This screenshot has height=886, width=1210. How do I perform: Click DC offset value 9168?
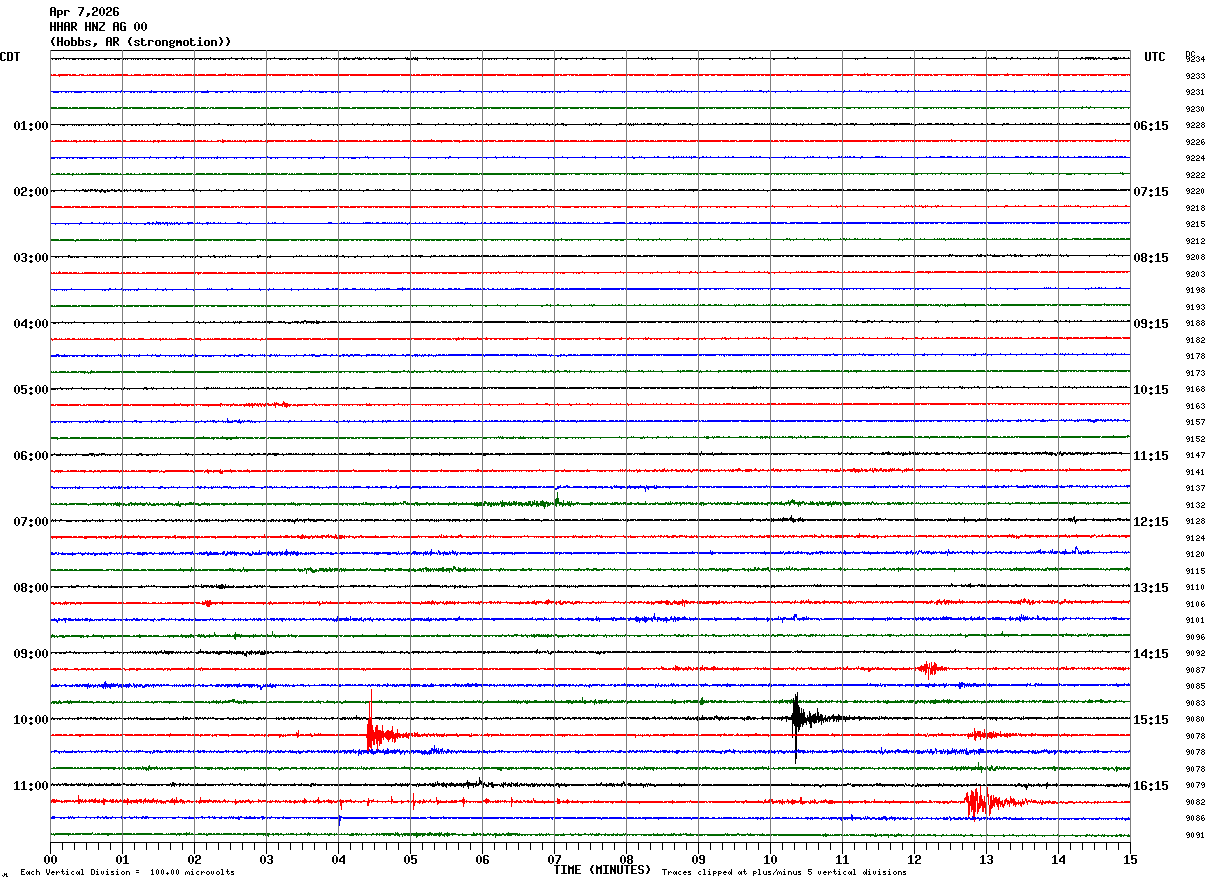[x=1195, y=390]
